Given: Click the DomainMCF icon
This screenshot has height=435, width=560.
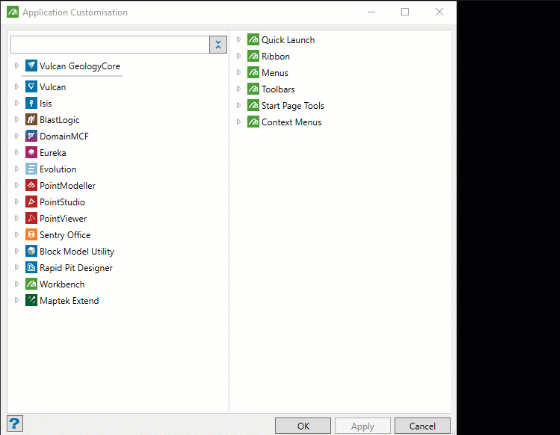Looking at the screenshot, I should pos(31,136).
